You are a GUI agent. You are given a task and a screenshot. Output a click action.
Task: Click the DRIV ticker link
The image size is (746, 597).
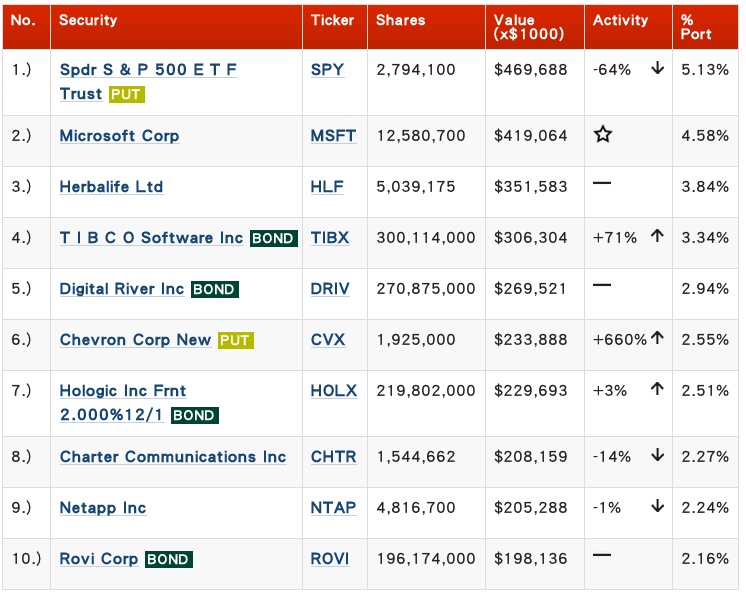click(330, 289)
